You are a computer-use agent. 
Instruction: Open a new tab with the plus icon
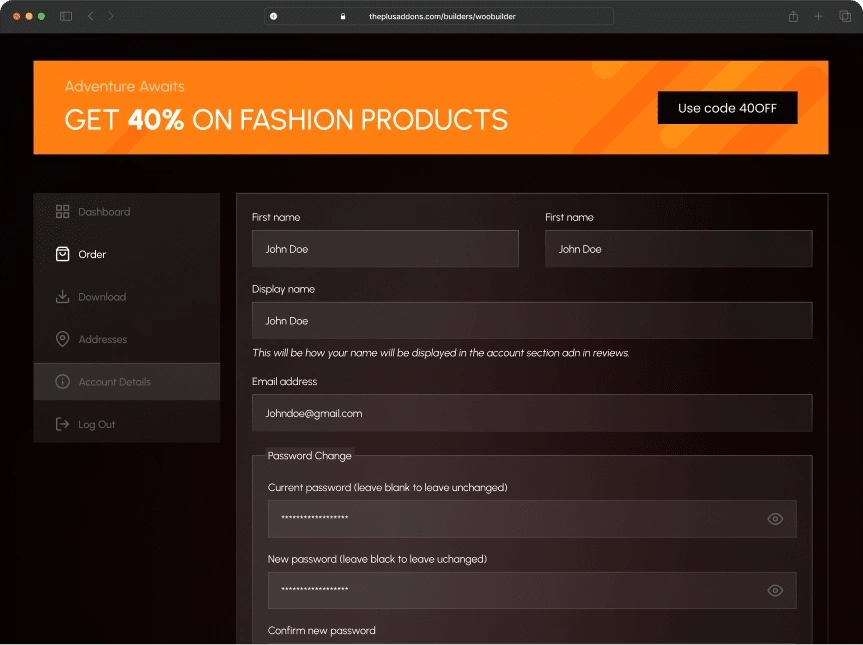[818, 16]
